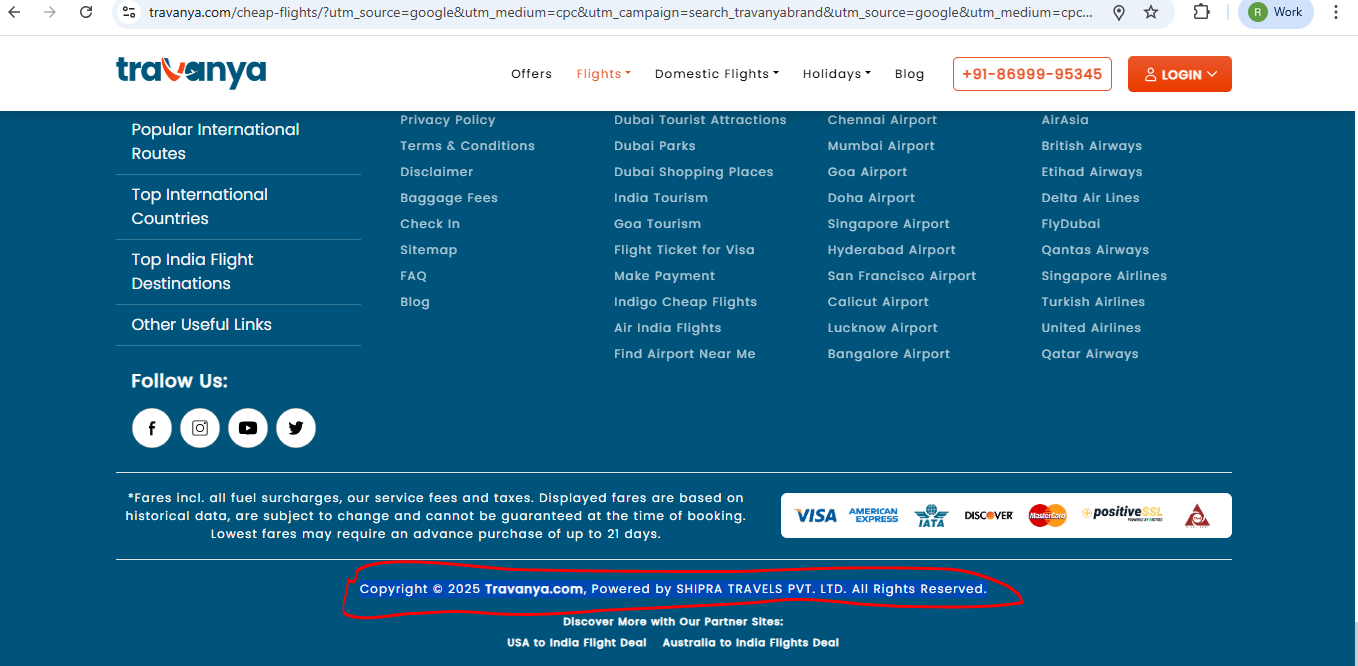Click the Visa payment logo
The width and height of the screenshot is (1358, 666).
pyautogui.click(x=815, y=515)
